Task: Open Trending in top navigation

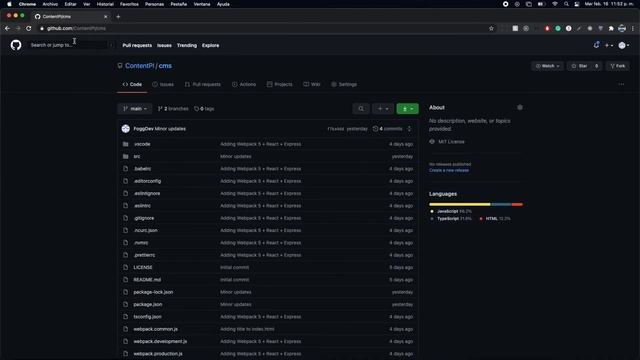Action: click(187, 45)
